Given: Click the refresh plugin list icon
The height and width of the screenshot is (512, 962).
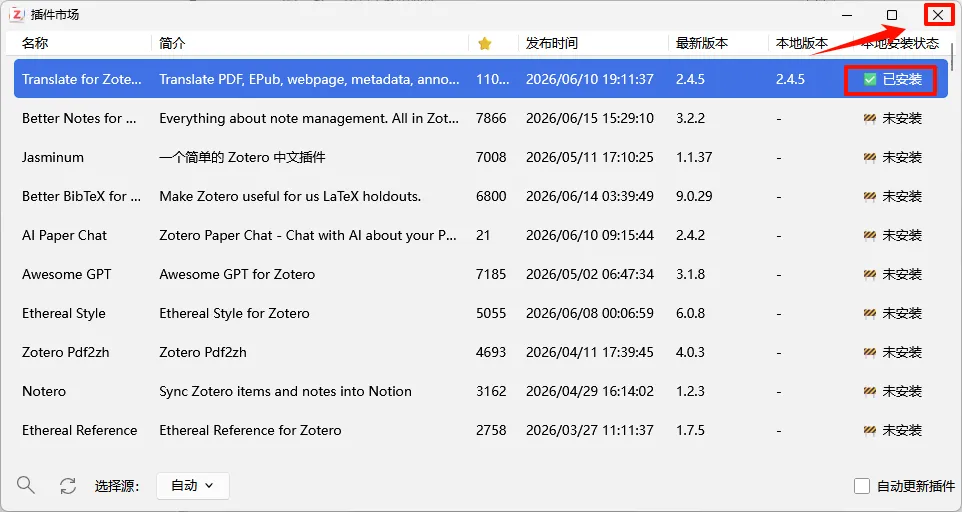Looking at the screenshot, I should (67, 486).
